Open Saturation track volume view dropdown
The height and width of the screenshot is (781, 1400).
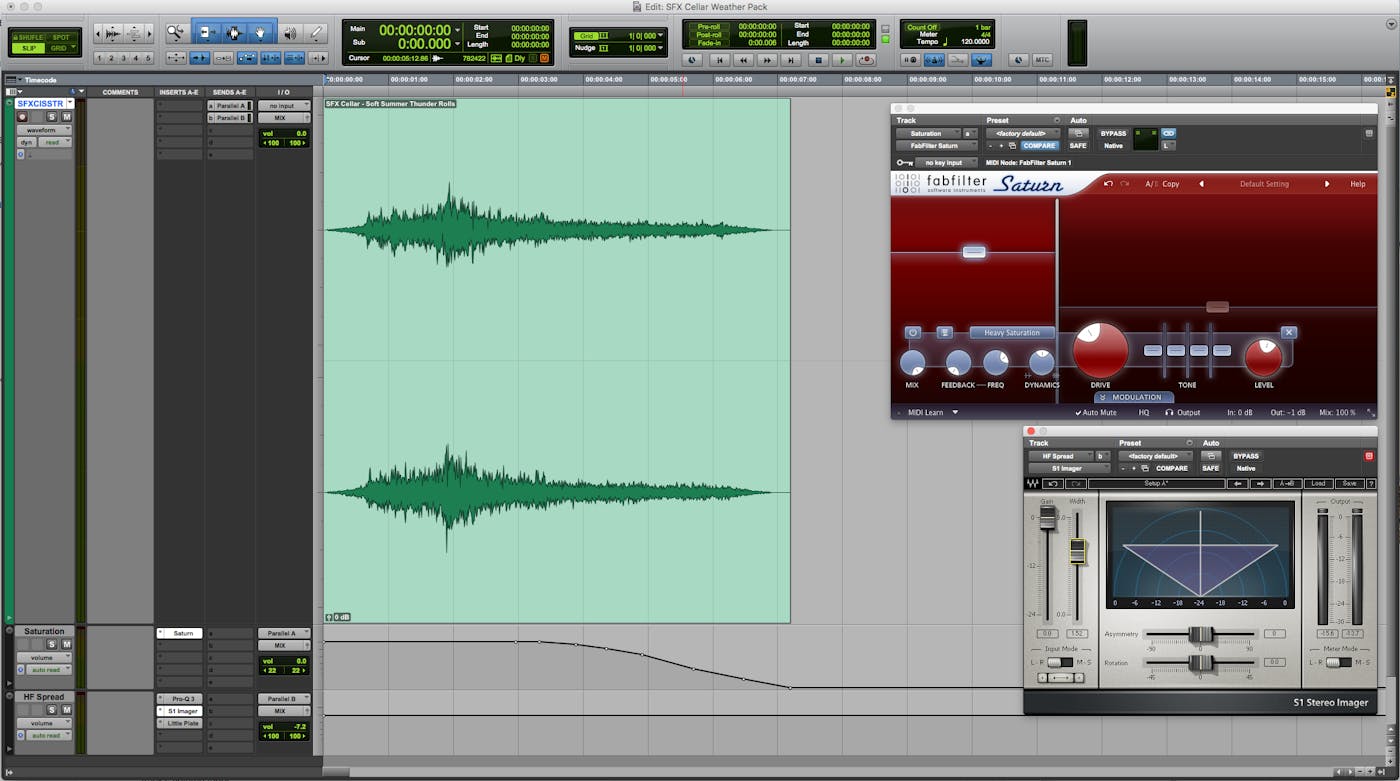(44, 658)
